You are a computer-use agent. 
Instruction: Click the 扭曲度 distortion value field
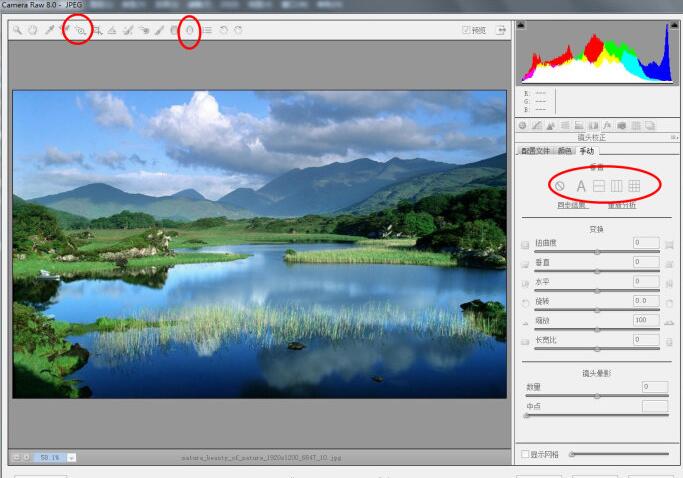pyautogui.click(x=646, y=242)
